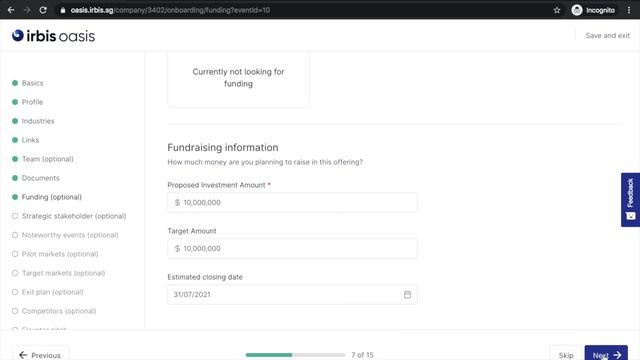Open the Incognito profile icon
The width and height of the screenshot is (640, 360).
[577, 10]
